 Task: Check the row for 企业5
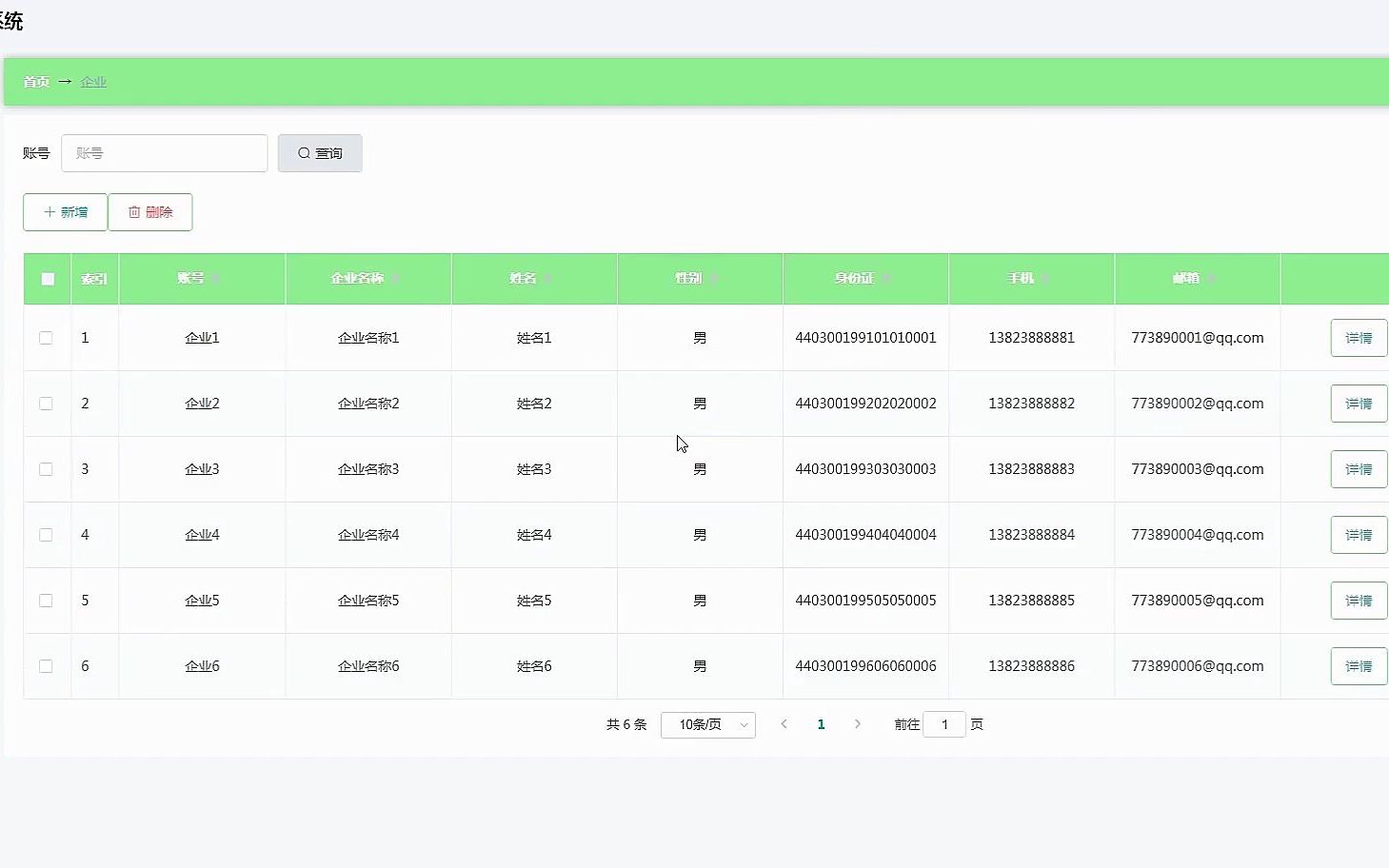pyautogui.click(x=46, y=601)
